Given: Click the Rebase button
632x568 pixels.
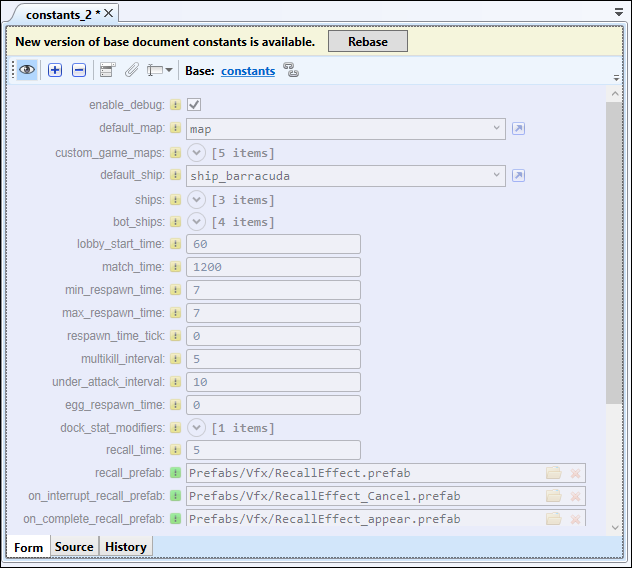Looking at the screenshot, I should coord(368,41).
